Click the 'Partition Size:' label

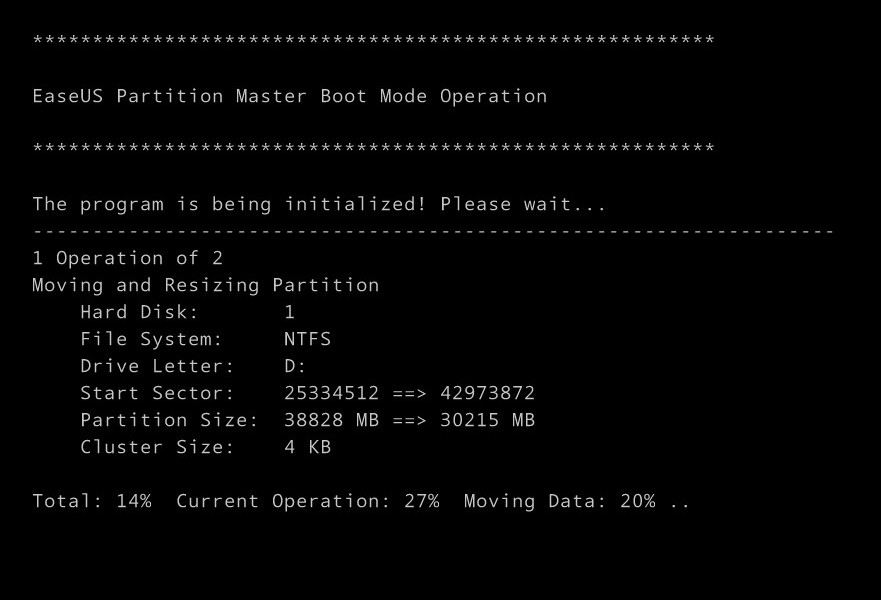(170, 420)
